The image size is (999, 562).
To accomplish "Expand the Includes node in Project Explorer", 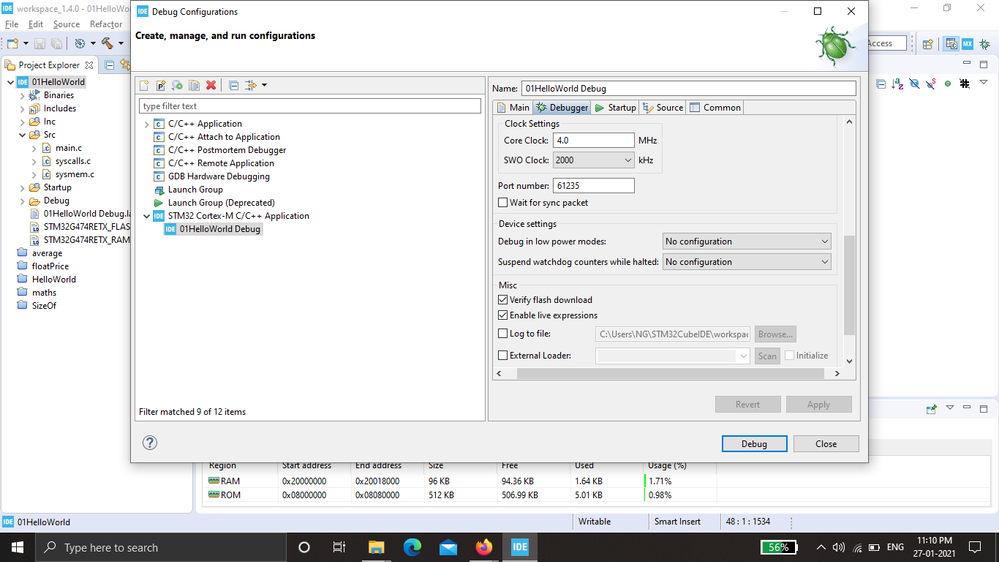I will click(22, 109).
